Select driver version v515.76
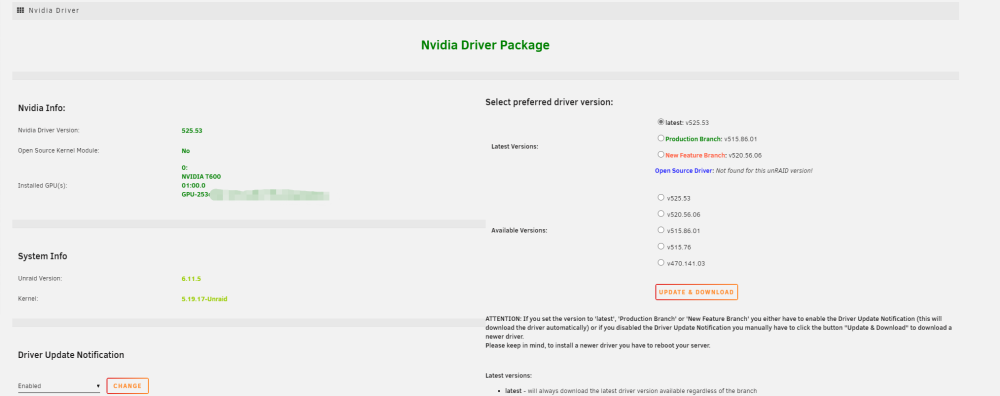This screenshot has width=1000, height=396. (x=661, y=246)
